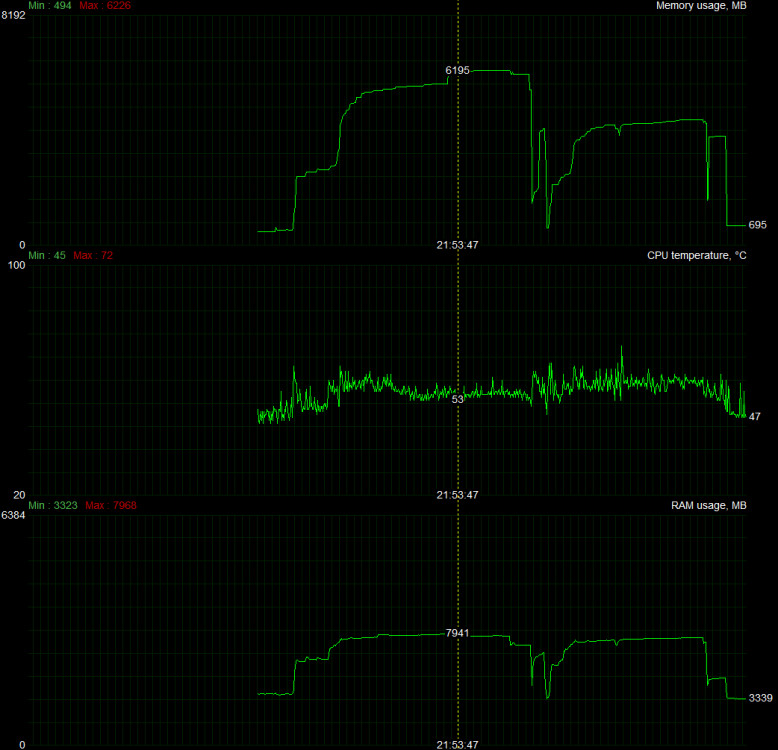This screenshot has height=750, width=778.
Task: Click the 21:53:47 timestamp under RAM graph
Action: click(x=457, y=745)
